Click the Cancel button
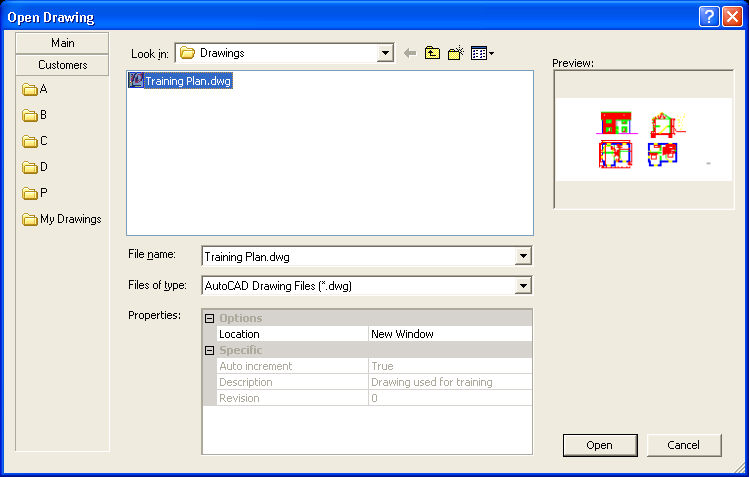Screen dimensions: 749x477 (x=684, y=445)
